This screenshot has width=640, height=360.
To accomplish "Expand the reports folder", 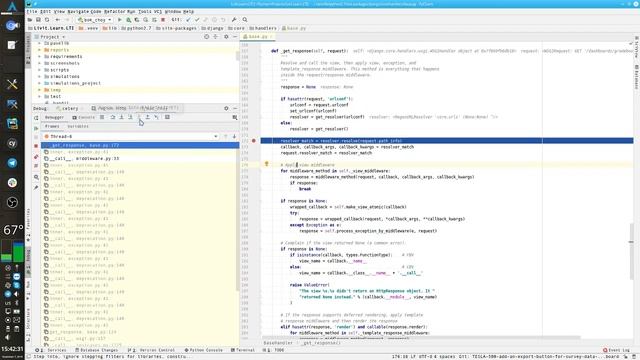I will (x=40, y=50).
